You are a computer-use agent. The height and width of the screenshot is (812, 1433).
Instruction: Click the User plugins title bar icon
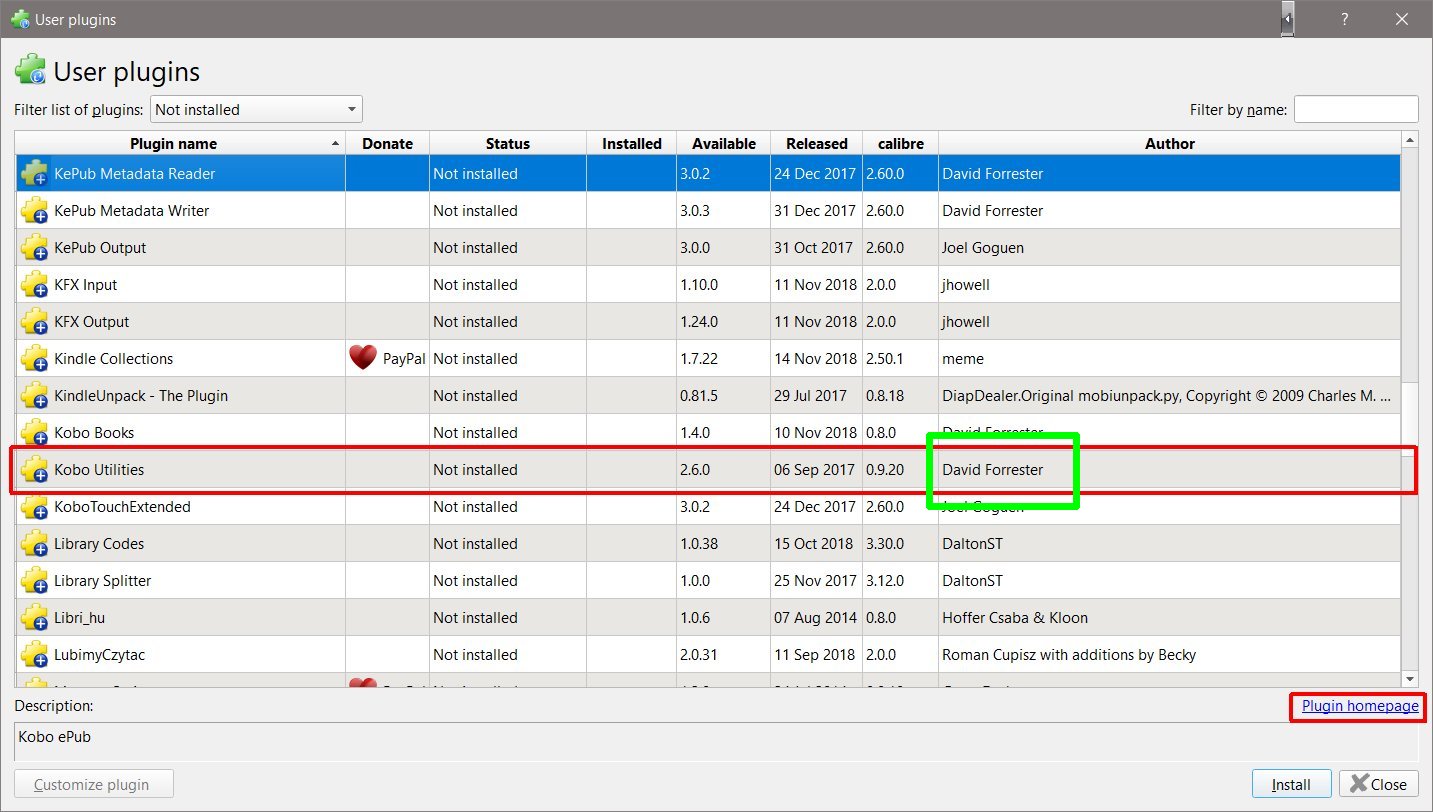(x=19, y=18)
